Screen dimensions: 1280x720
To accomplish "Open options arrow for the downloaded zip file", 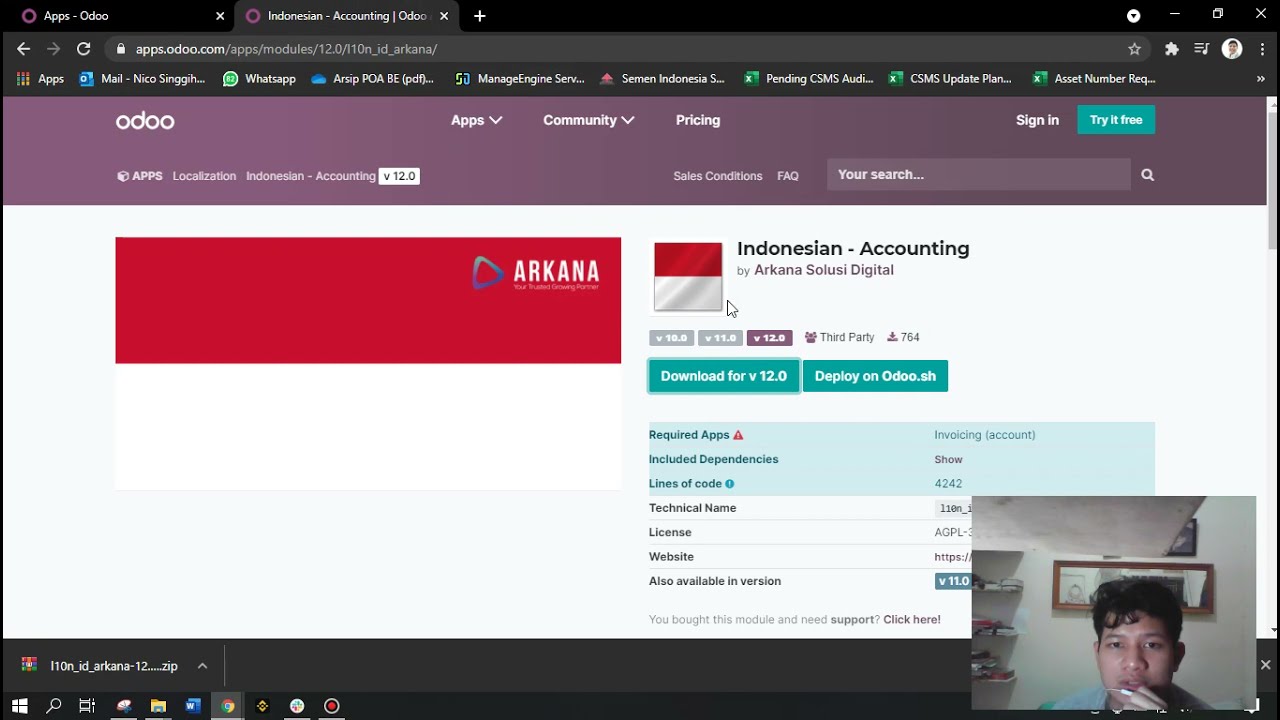I will coord(202,666).
